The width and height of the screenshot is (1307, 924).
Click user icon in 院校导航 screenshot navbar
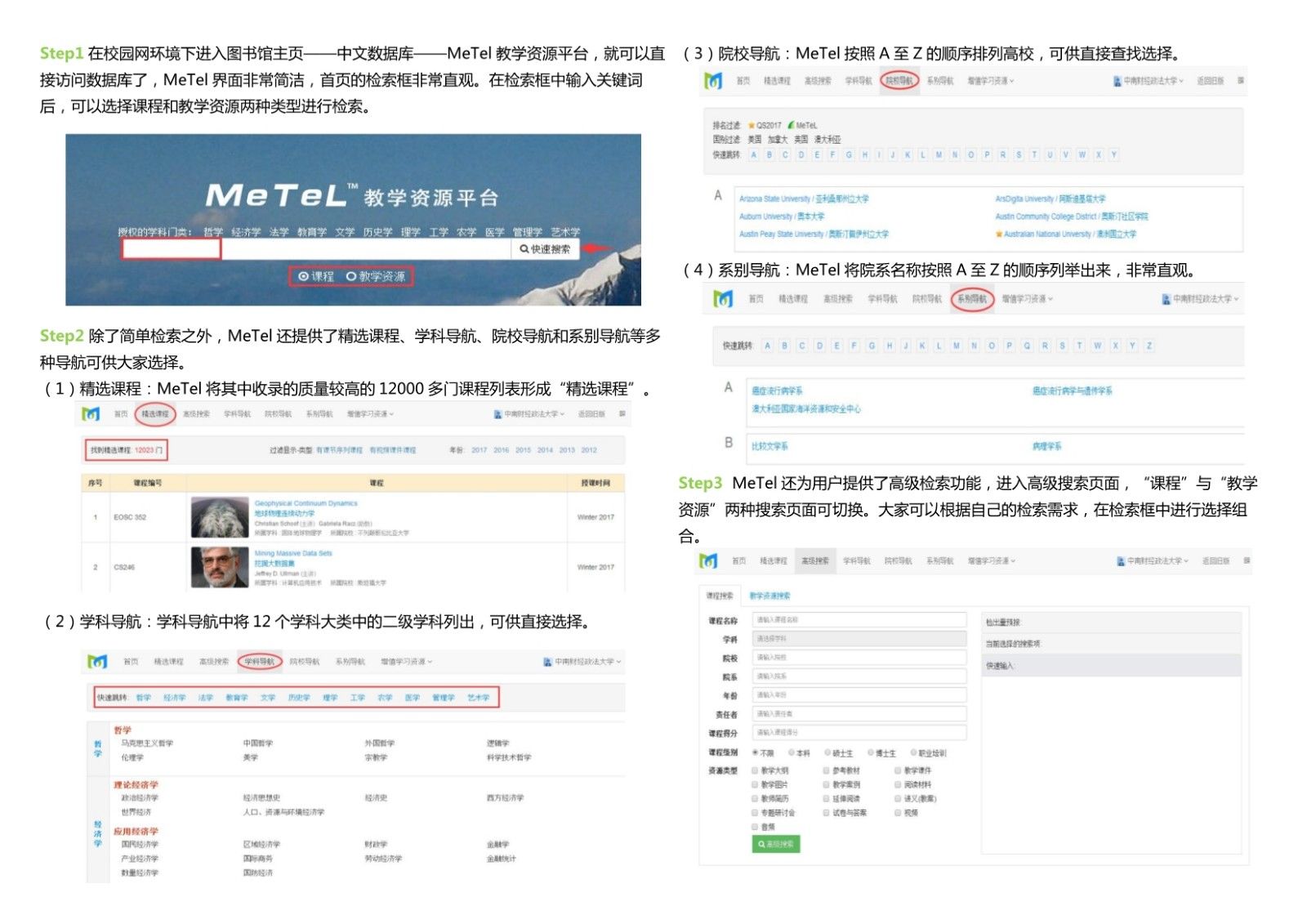tap(1117, 81)
